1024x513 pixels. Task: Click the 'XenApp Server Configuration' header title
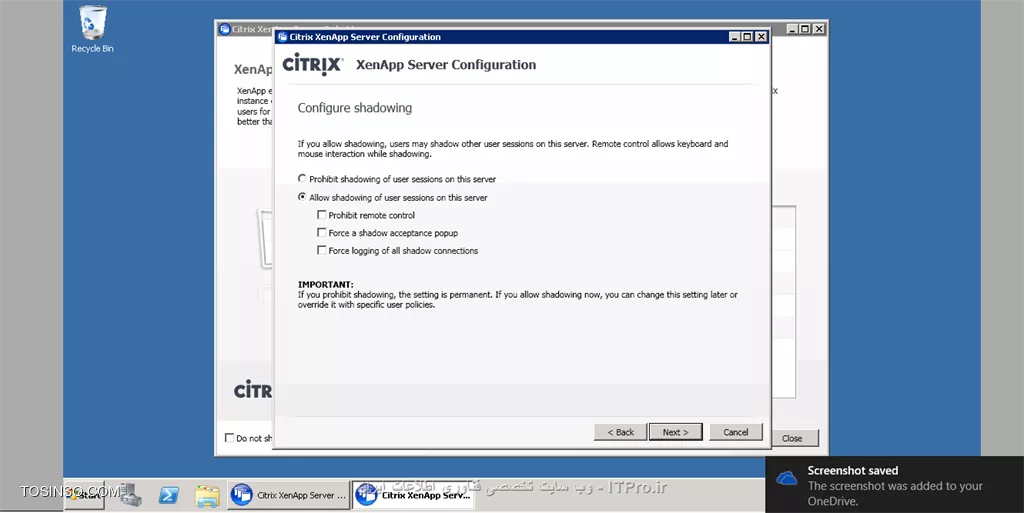coord(446,65)
